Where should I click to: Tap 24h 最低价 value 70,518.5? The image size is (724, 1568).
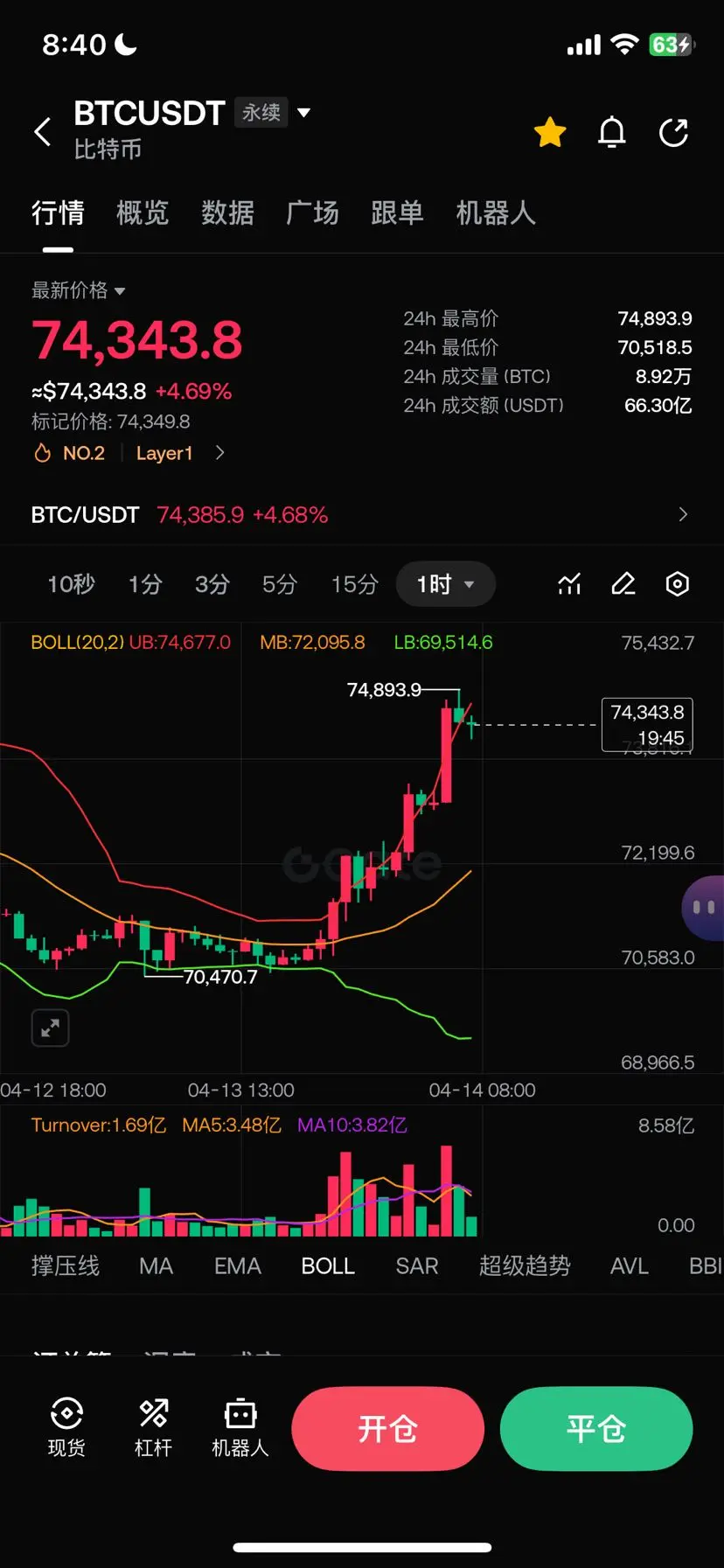point(655,347)
